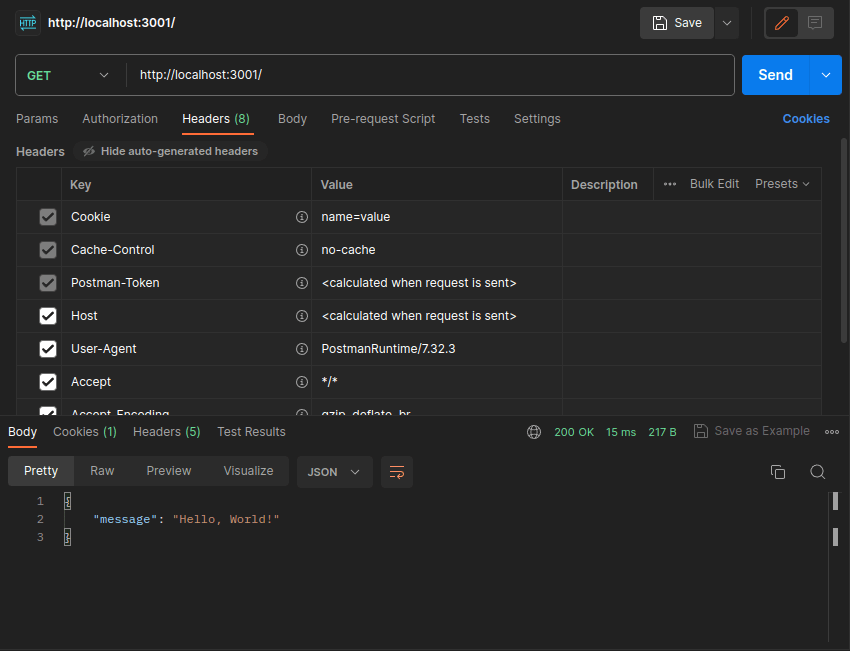
Task: Open response search with magnifier icon
Action: (x=817, y=472)
